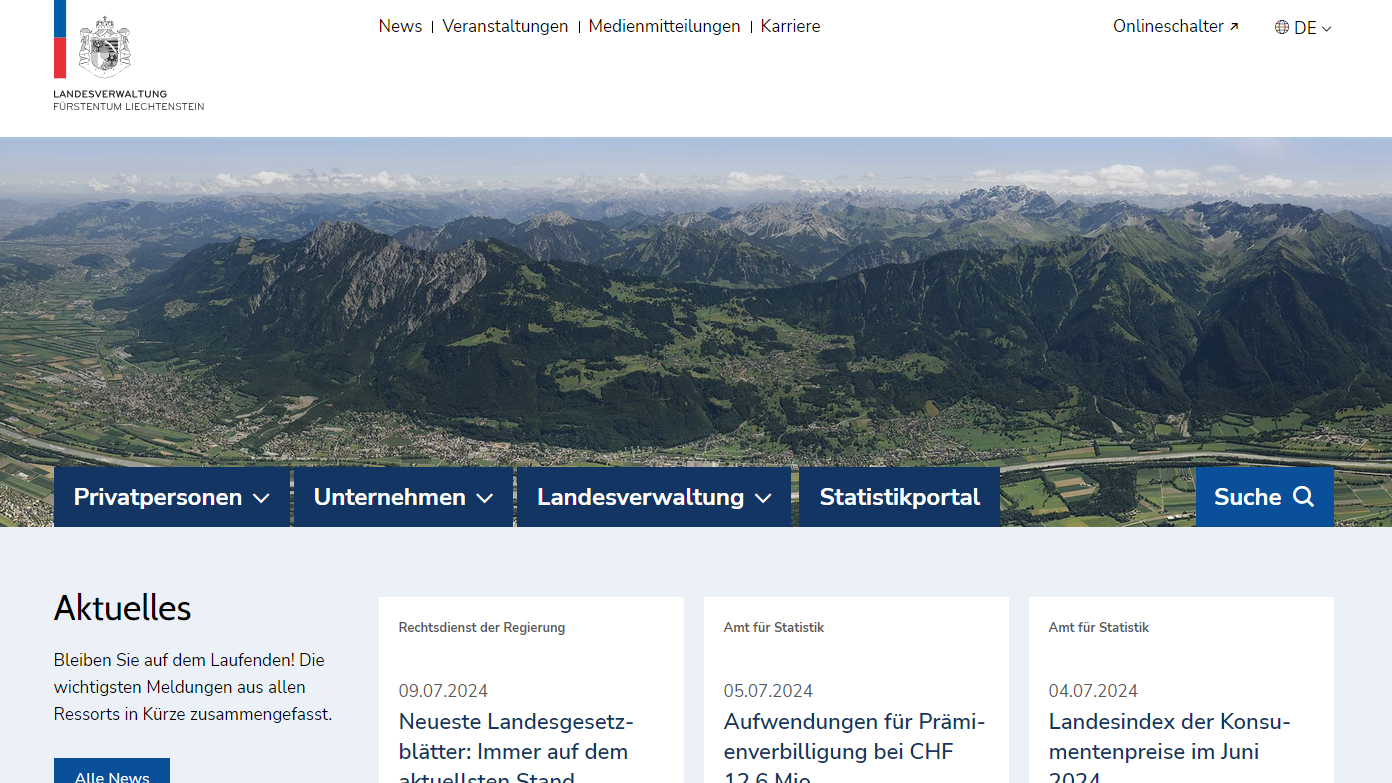Click the Liechtenstein coat of arms logo
The height and width of the screenshot is (783, 1392).
pos(103,45)
